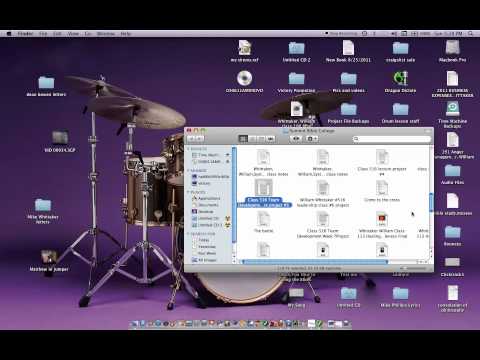Switch Finder to list view
Screen dimensions: 480x360
(252, 138)
